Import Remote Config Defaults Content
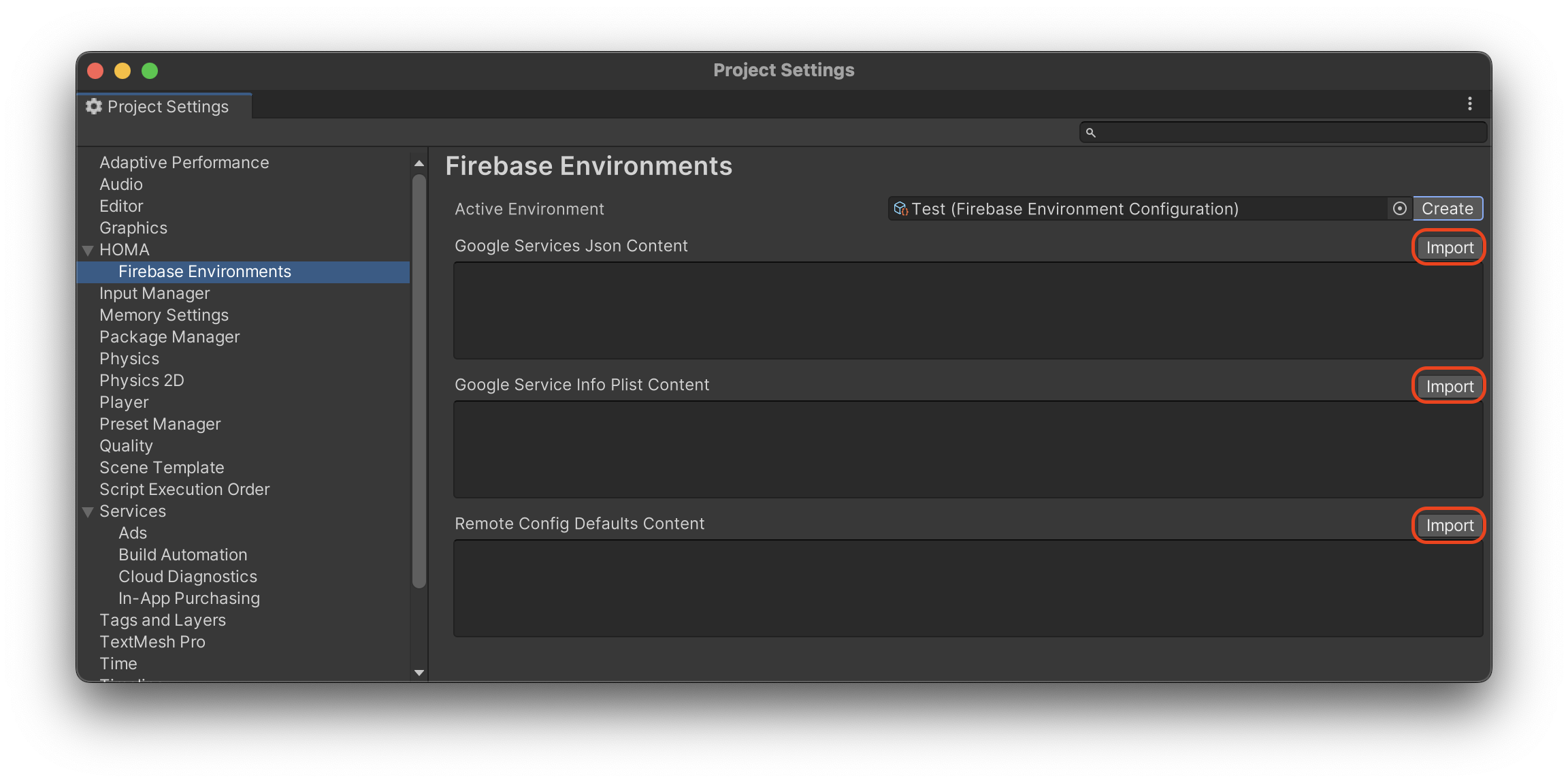1568x783 pixels. 1450,525
